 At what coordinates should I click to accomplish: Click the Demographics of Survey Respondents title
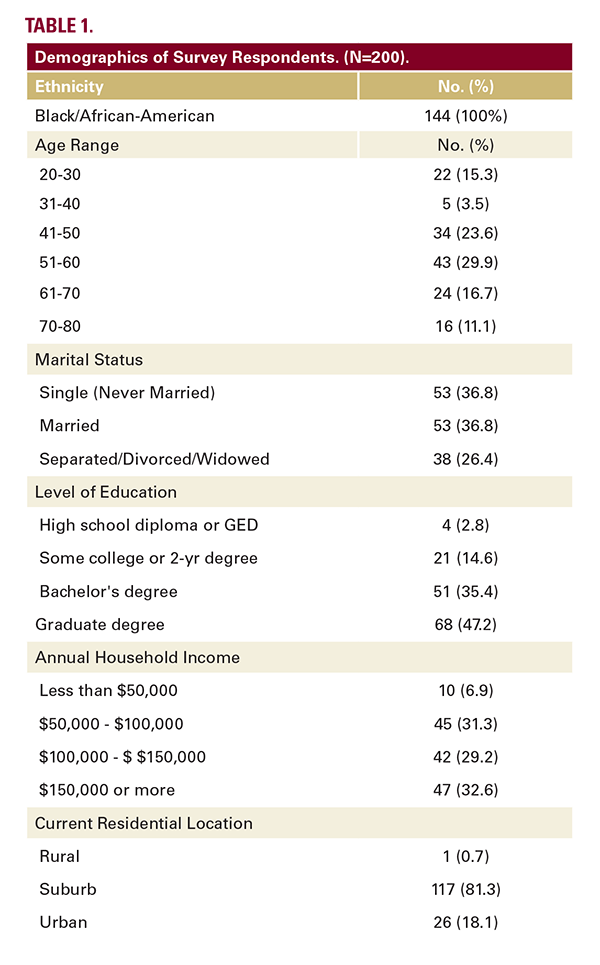click(x=222, y=57)
